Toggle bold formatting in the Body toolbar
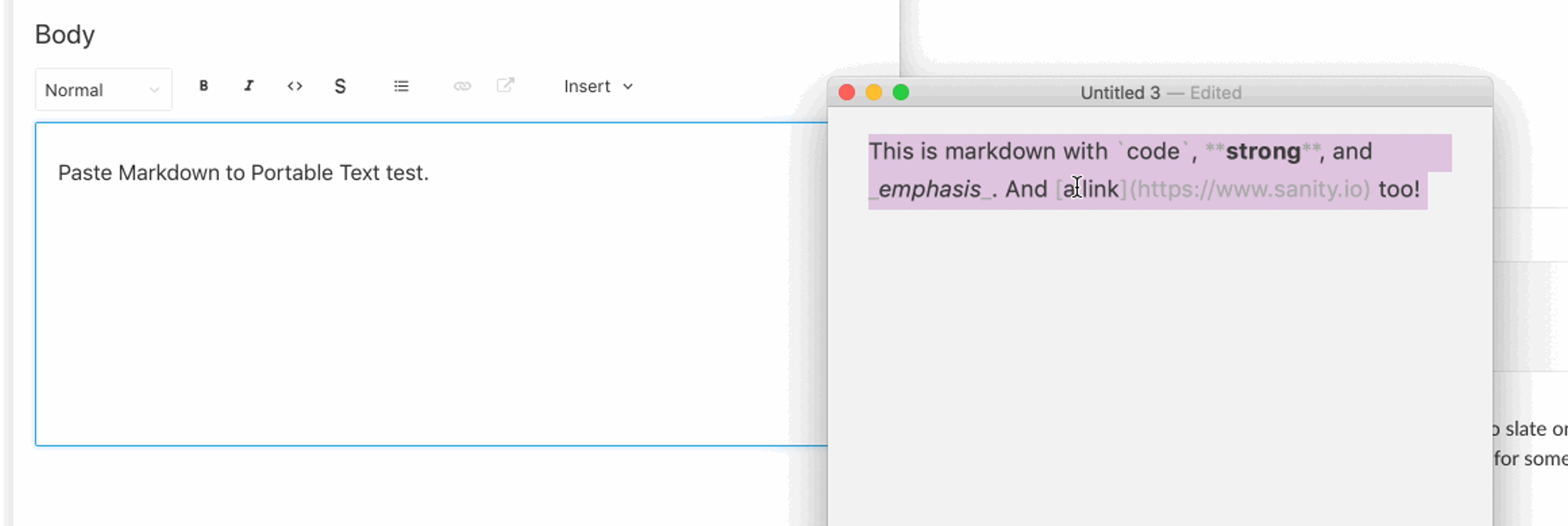The width and height of the screenshot is (1568, 526). pos(204,86)
